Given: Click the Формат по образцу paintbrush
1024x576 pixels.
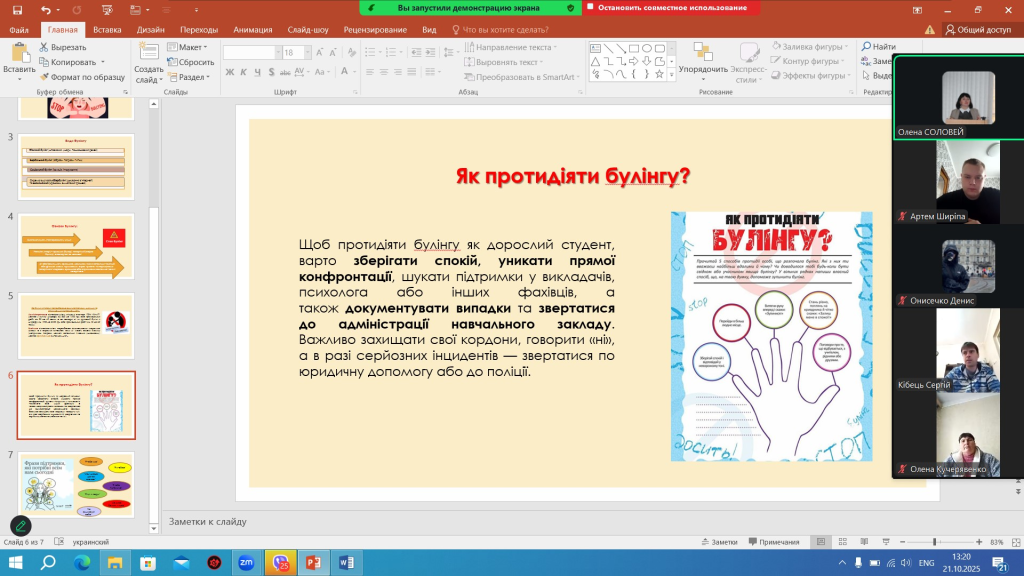Looking at the screenshot, I should [x=82, y=77].
